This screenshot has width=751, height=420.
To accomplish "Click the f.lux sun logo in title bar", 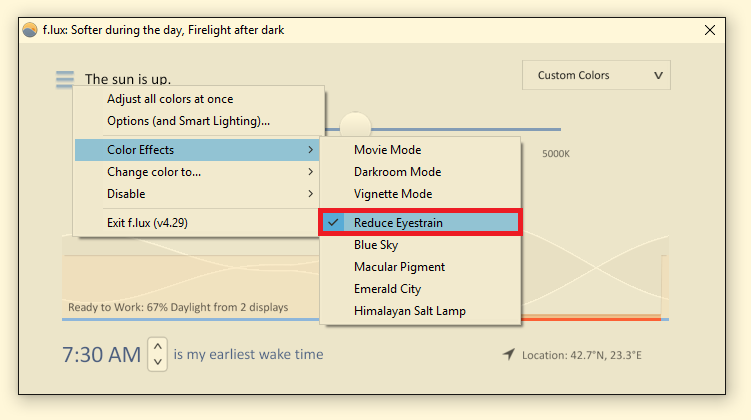I will click(x=30, y=30).
